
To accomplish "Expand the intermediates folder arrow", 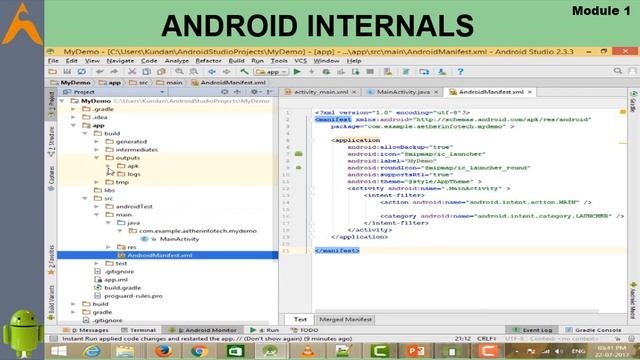I will 97,150.
